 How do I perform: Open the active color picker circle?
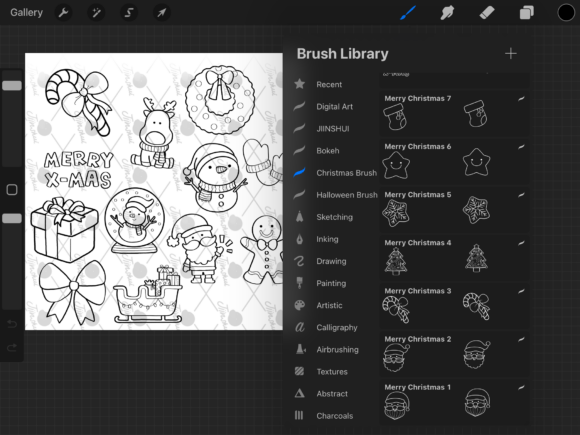coord(566,13)
